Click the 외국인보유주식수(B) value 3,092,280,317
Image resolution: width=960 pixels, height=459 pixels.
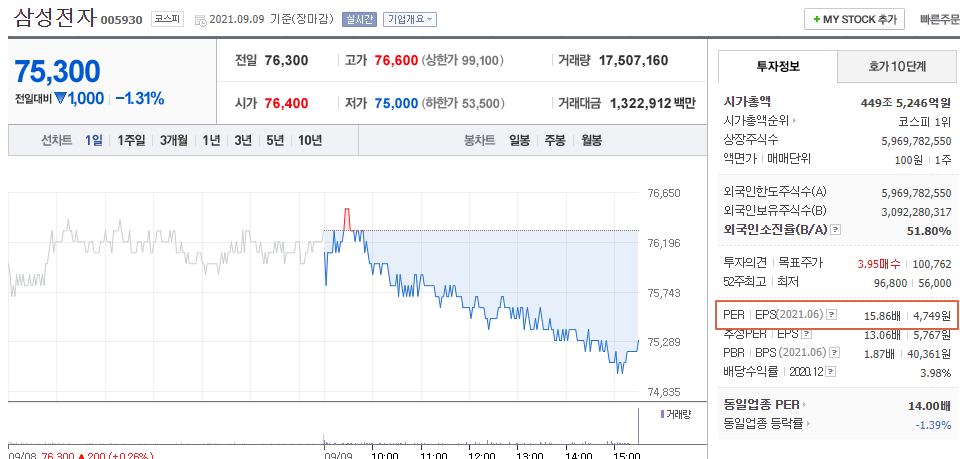click(x=917, y=212)
